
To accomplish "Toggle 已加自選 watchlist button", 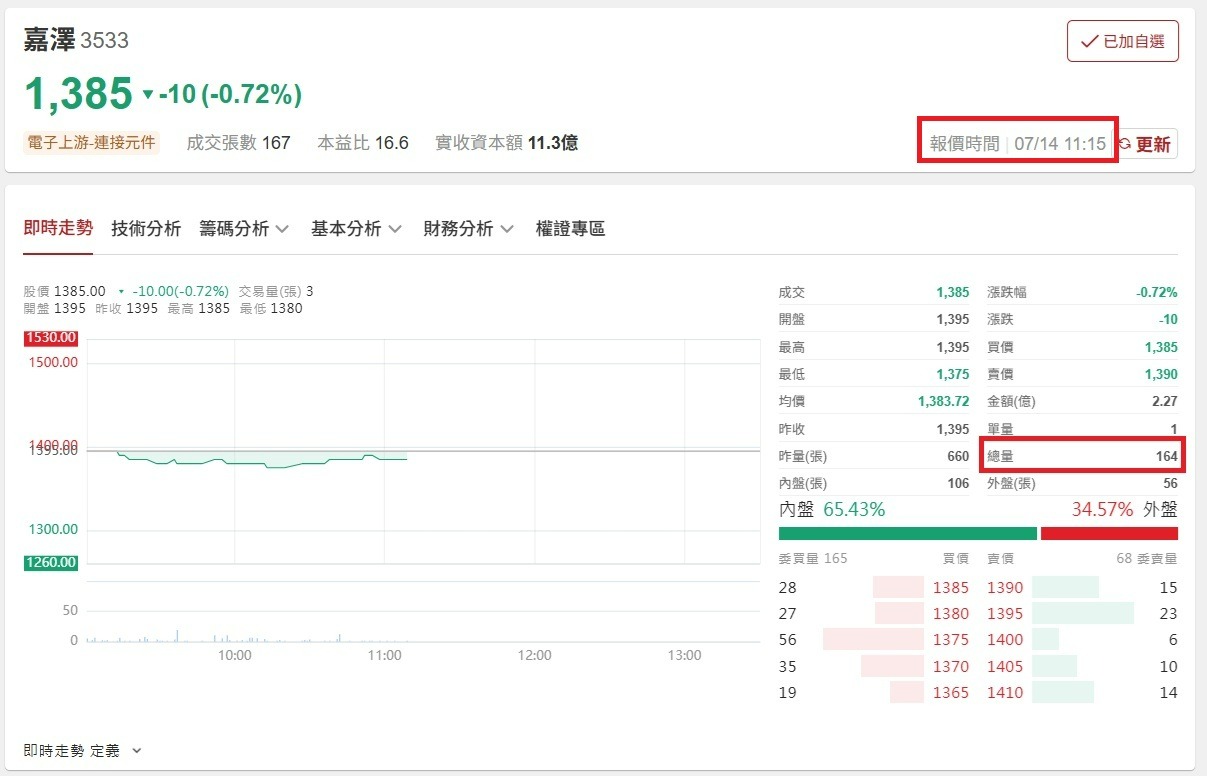I will [1123, 41].
